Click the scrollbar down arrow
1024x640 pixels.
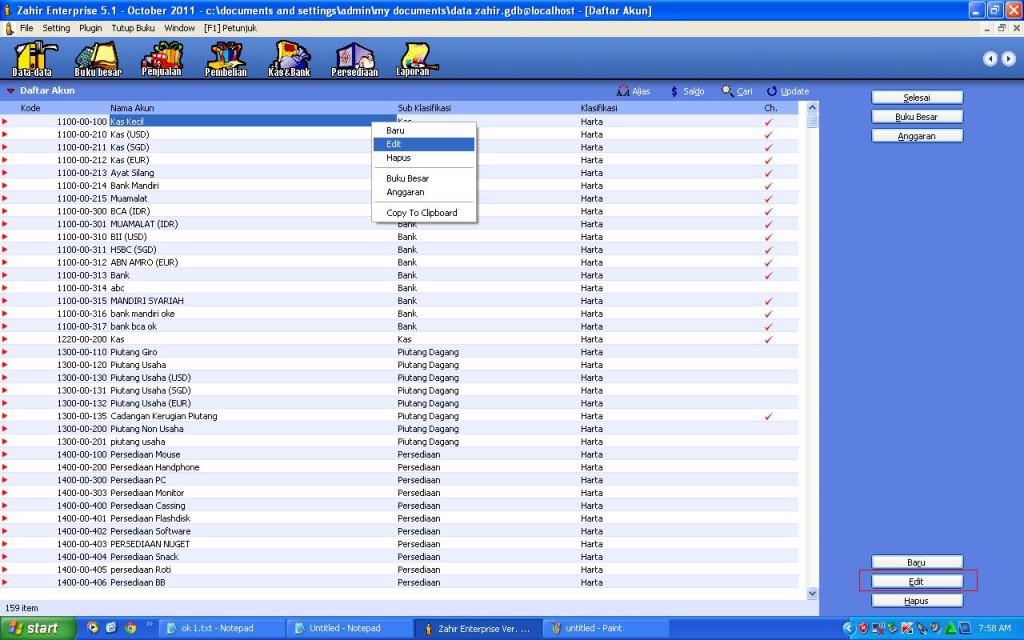[812, 594]
